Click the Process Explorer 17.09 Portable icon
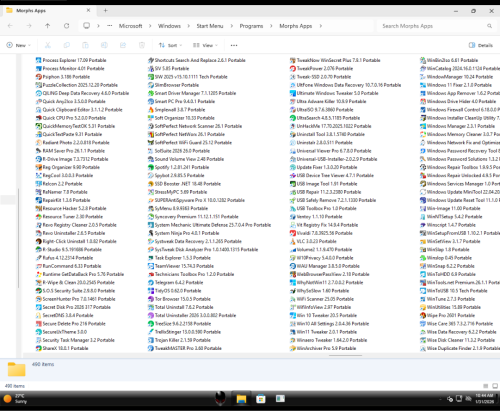The height and width of the screenshot is (411, 500). [39, 60]
